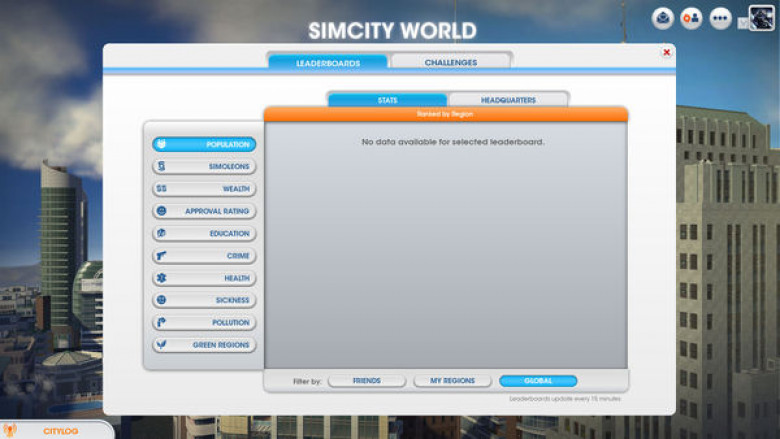The height and width of the screenshot is (439, 780).
Task: Click the Approval Rating smiley icon
Action: (x=161, y=211)
